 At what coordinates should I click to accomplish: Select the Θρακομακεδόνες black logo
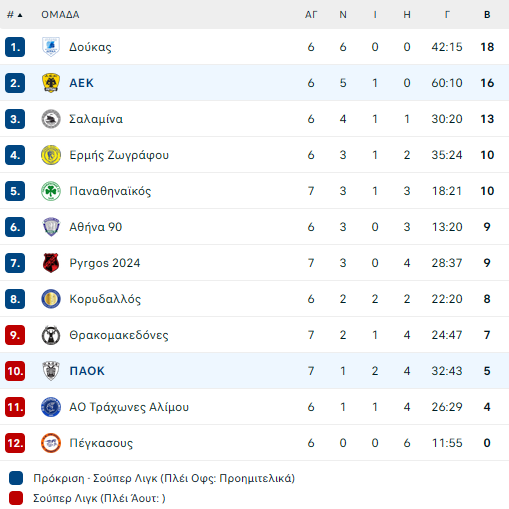pyautogui.click(x=51, y=335)
